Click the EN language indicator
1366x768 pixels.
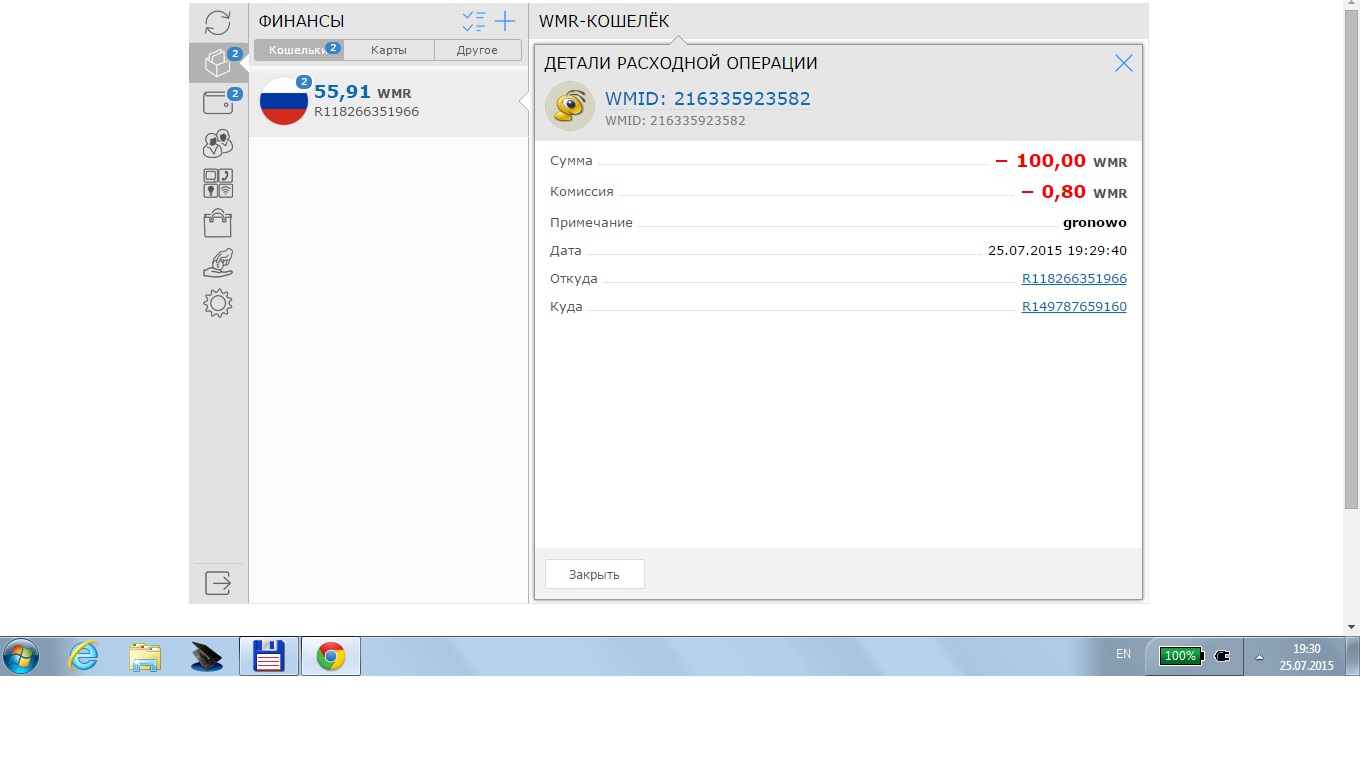click(1123, 654)
